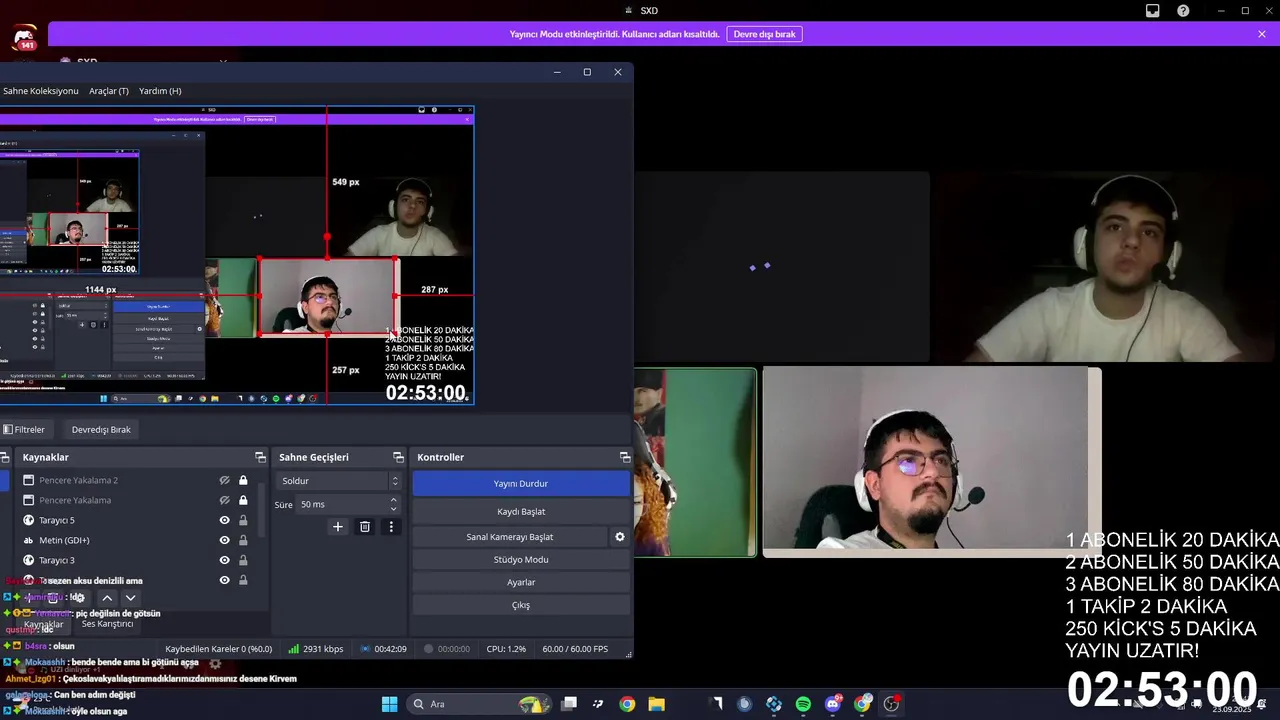Pop out the Sahne Geçişleri dock panel
The width and height of the screenshot is (1280, 720).
pos(398,457)
